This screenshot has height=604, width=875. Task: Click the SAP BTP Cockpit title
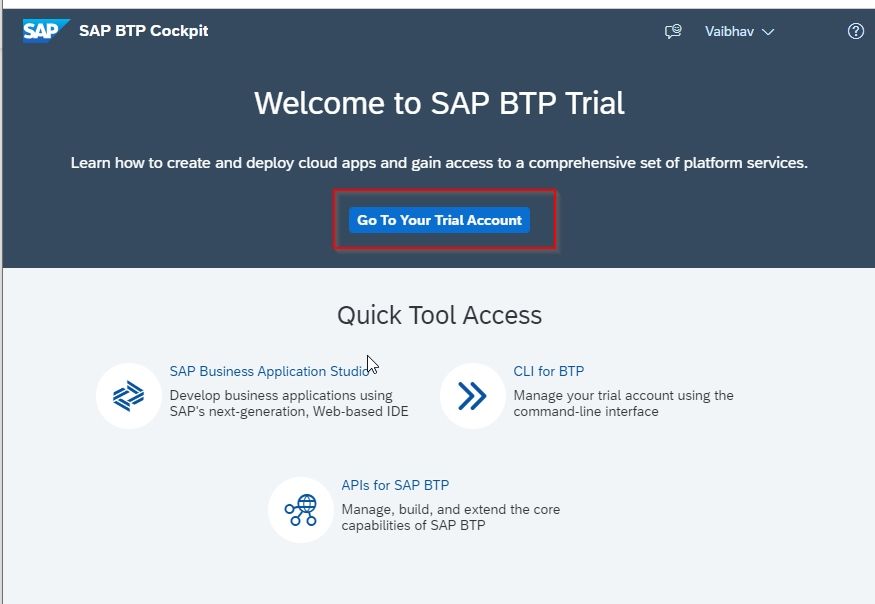tap(143, 31)
